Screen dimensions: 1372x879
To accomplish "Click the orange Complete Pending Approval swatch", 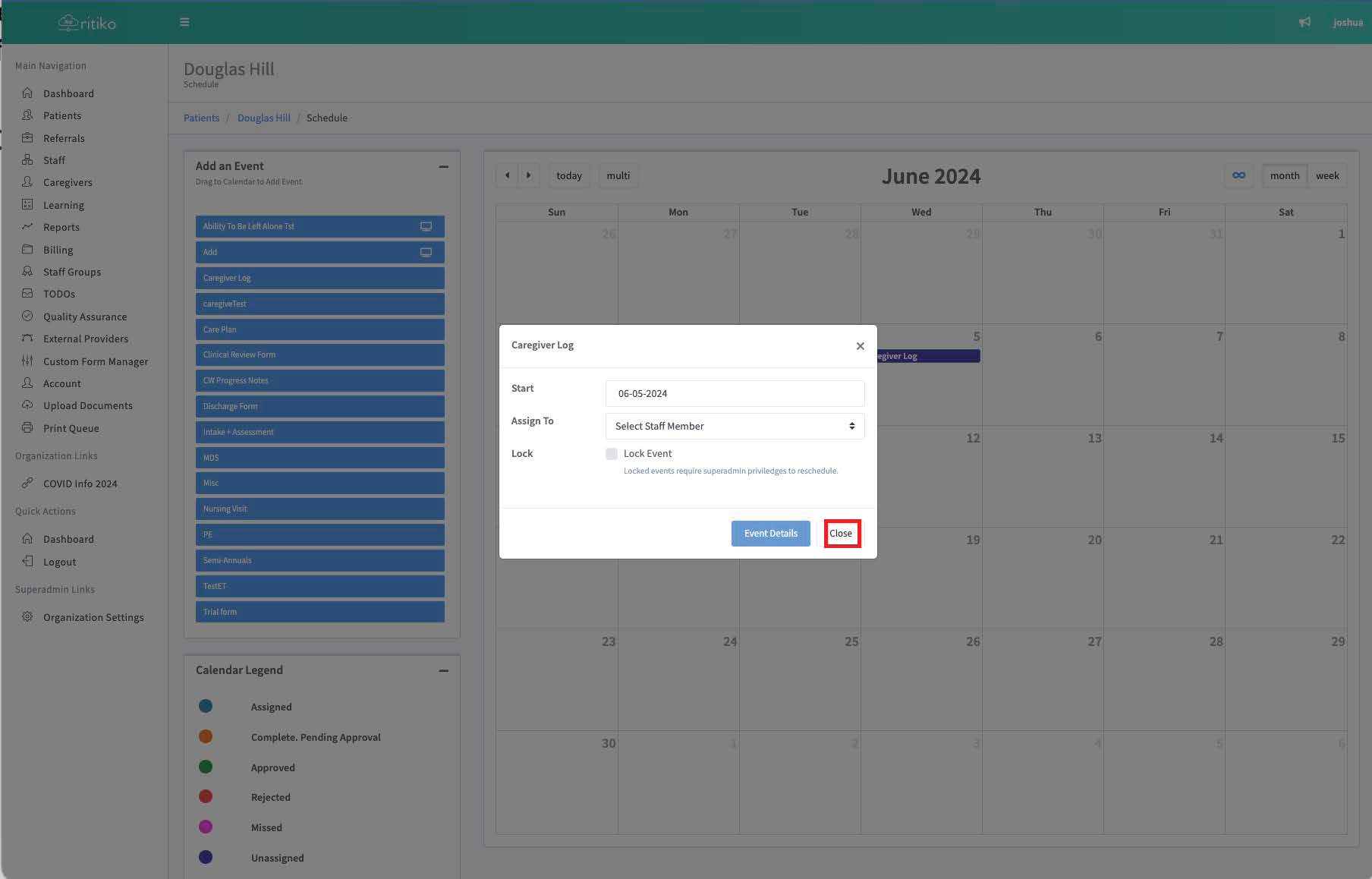I will click(206, 737).
